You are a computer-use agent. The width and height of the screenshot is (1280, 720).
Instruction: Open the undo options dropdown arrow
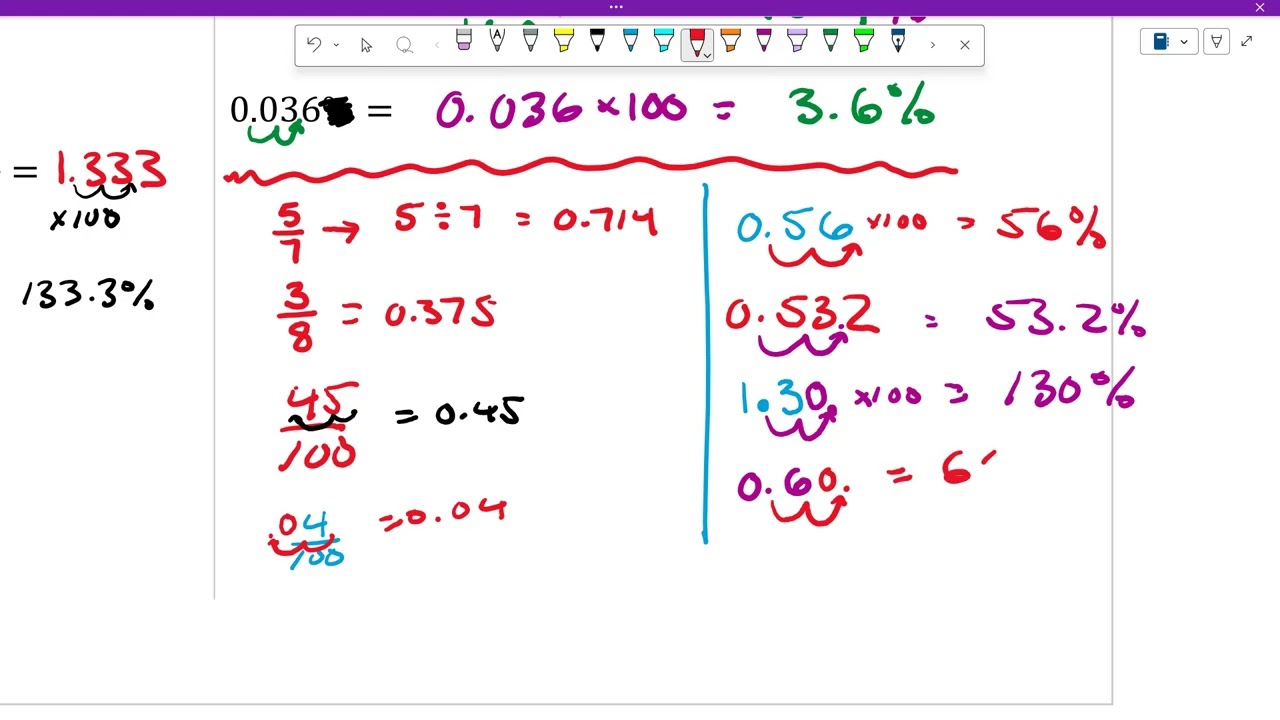336,45
